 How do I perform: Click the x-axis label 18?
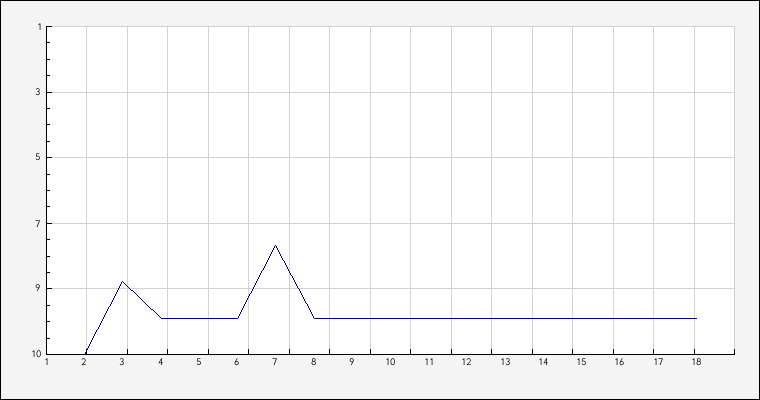point(696,362)
